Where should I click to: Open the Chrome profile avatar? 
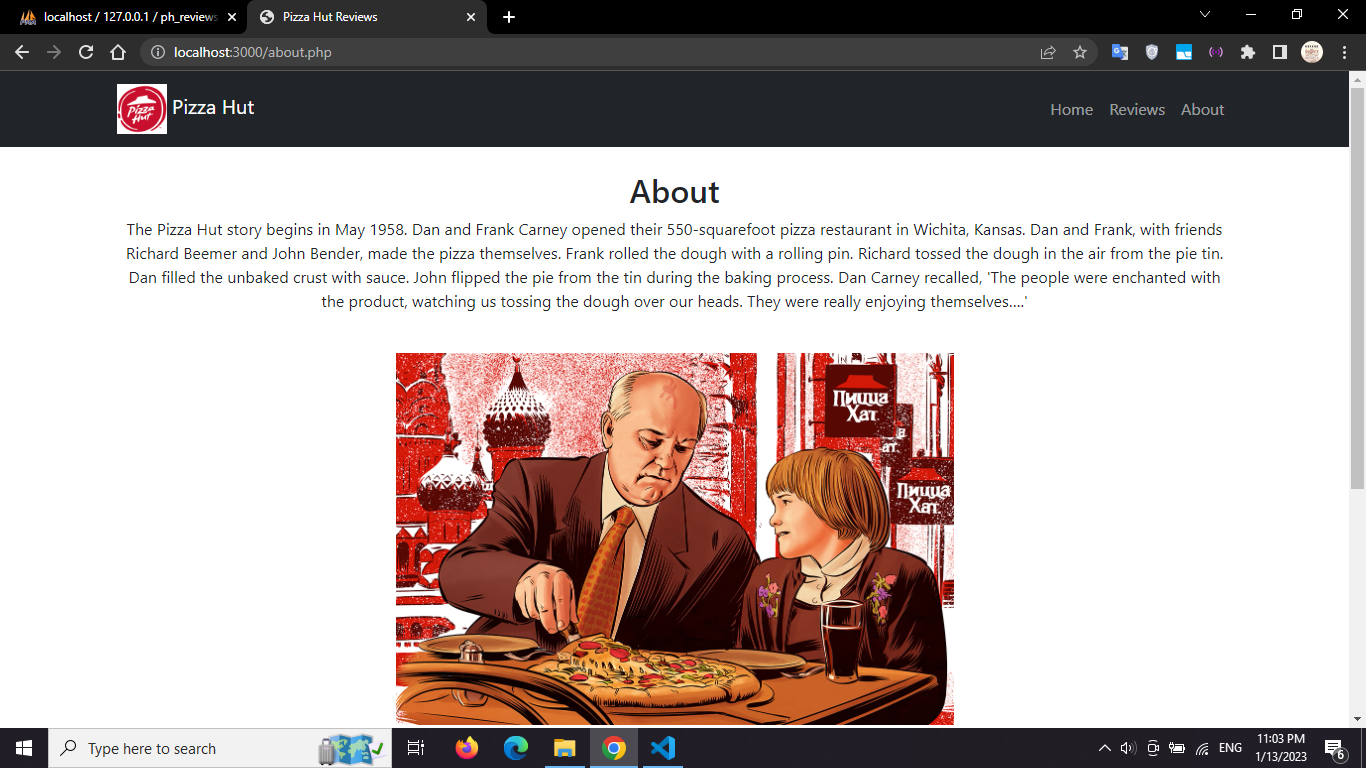(1311, 52)
